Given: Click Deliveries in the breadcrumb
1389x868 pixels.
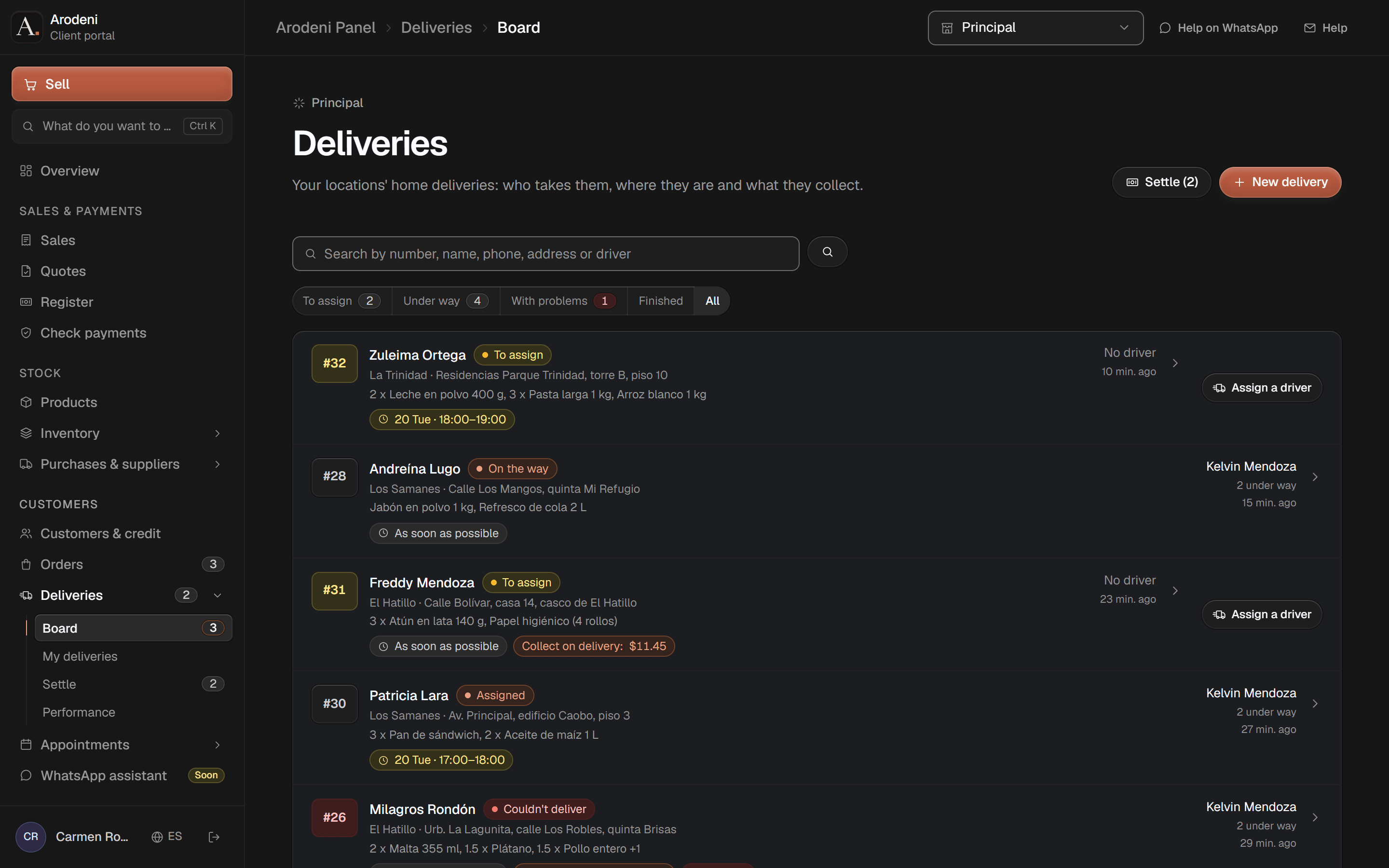Looking at the screenshot, I should point(436,27).
